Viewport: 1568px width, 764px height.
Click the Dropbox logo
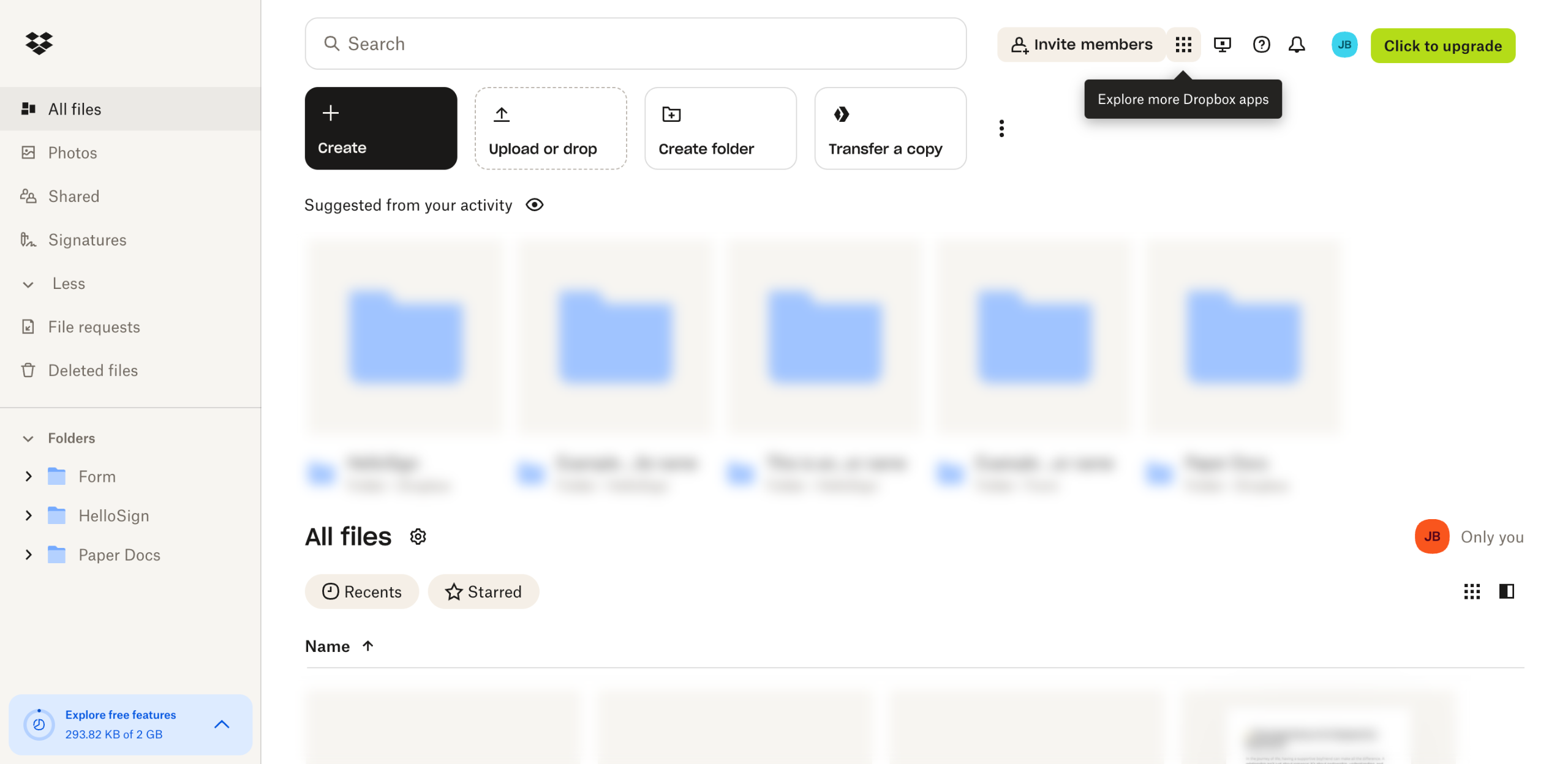[x=39, y=43]
